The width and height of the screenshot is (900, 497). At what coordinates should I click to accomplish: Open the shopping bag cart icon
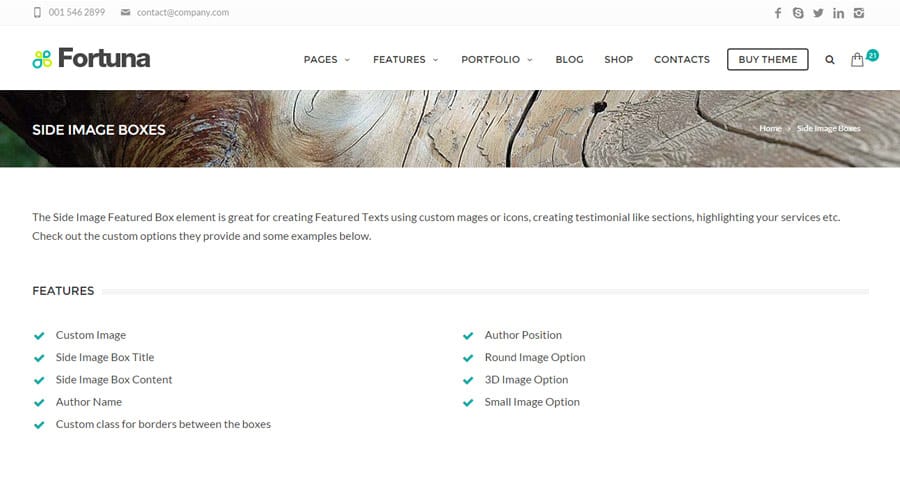[x=857, y=60]
